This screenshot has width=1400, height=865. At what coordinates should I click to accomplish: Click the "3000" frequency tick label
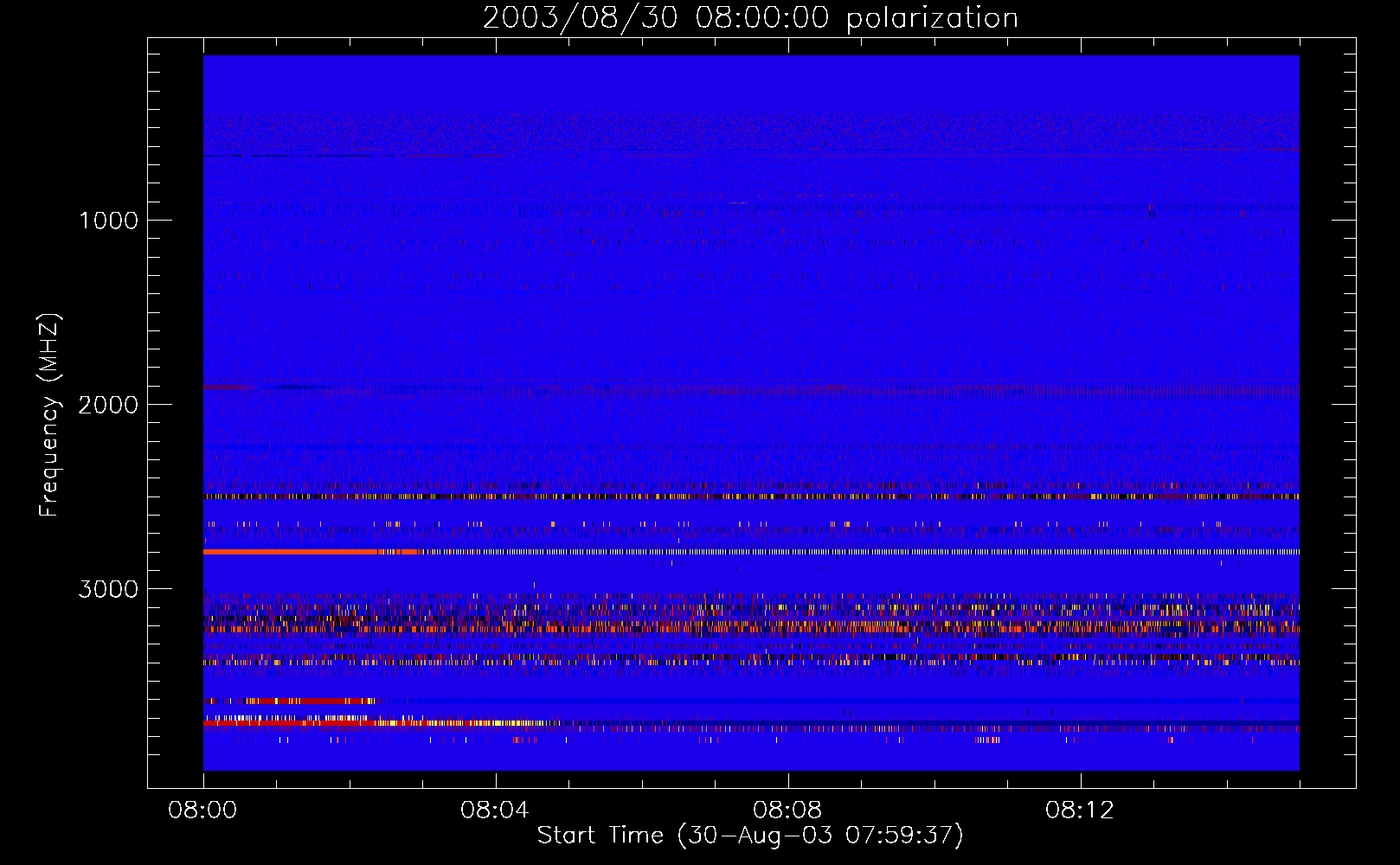[x=108, y=589]
